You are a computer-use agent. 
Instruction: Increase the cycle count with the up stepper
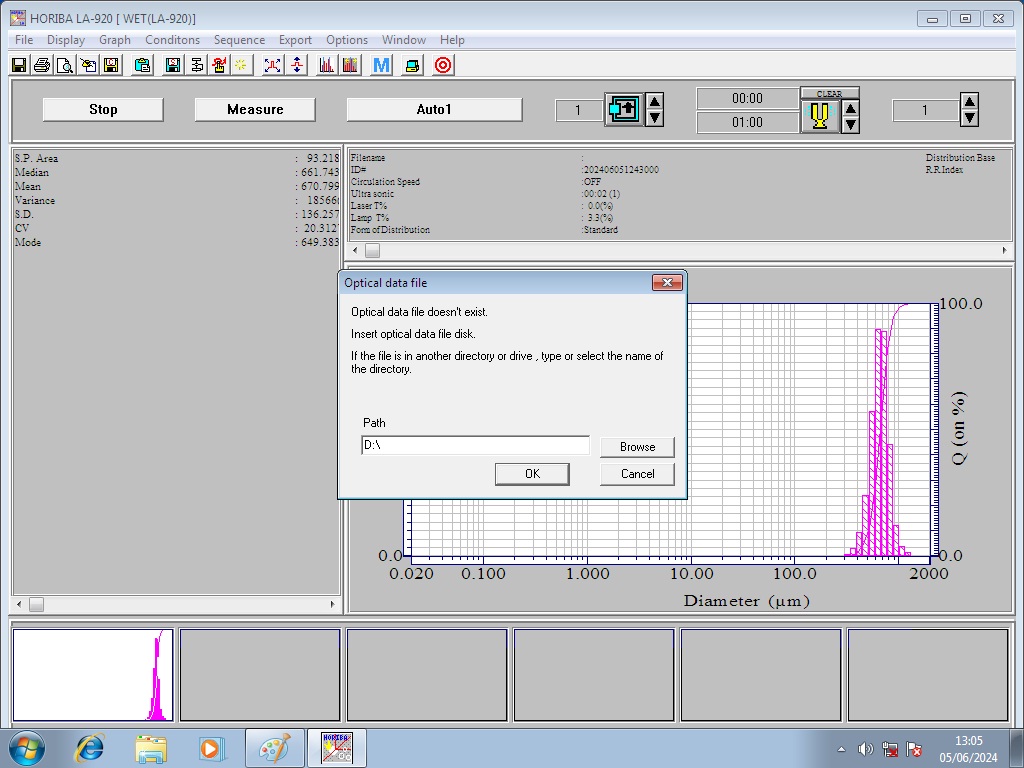pos(655,101)
